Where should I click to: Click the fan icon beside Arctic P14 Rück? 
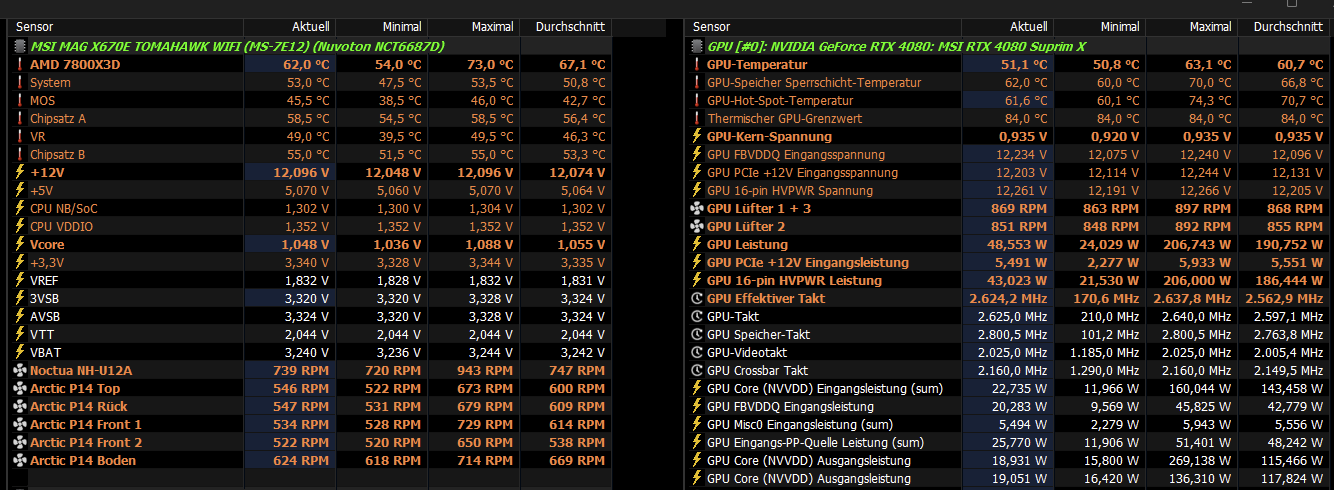19,406
